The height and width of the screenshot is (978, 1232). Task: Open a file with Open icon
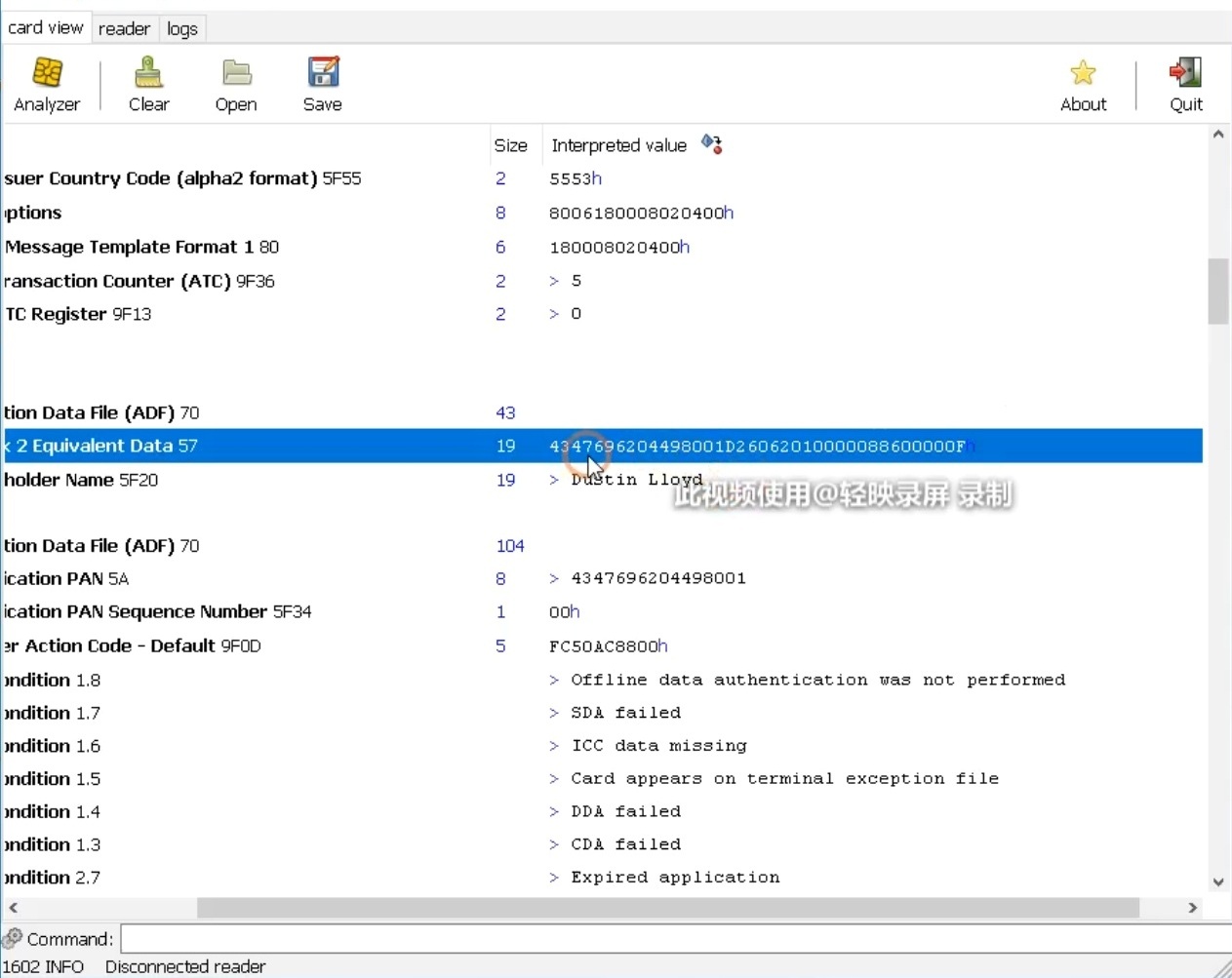[236, 84]
